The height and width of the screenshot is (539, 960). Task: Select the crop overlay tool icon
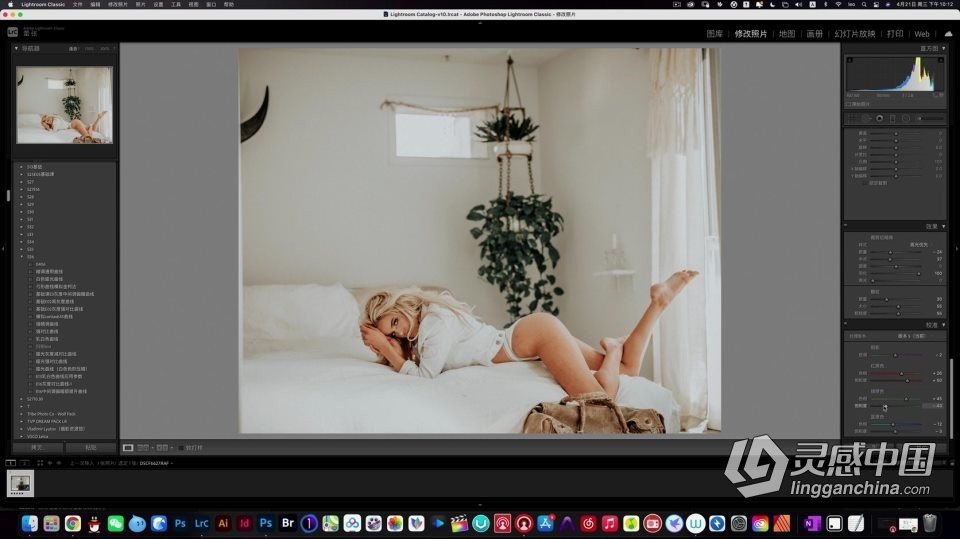[853, 118]
